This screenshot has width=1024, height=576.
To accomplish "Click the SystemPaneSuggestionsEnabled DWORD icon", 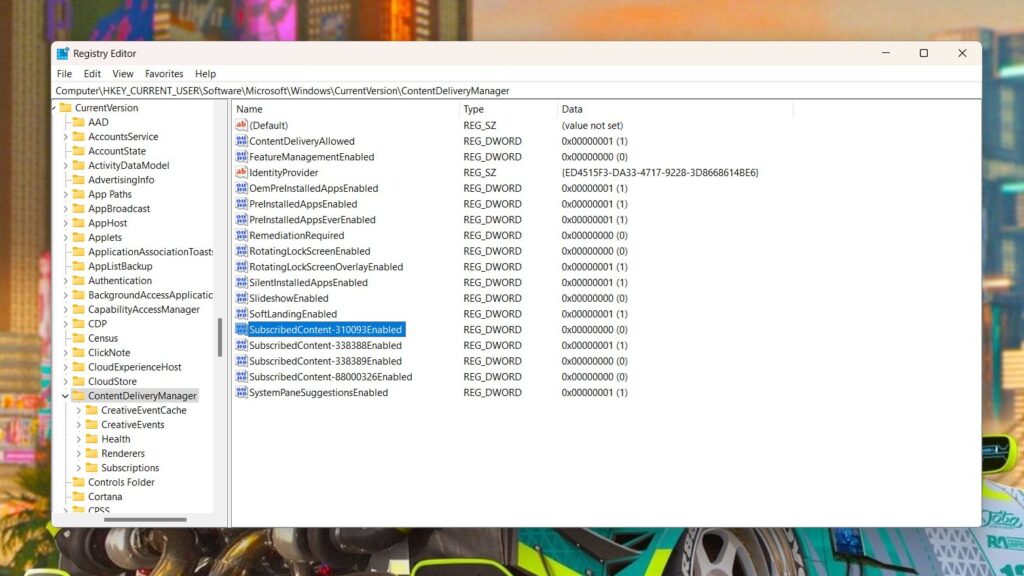I will pyautogui.click(x=241, y=392).
